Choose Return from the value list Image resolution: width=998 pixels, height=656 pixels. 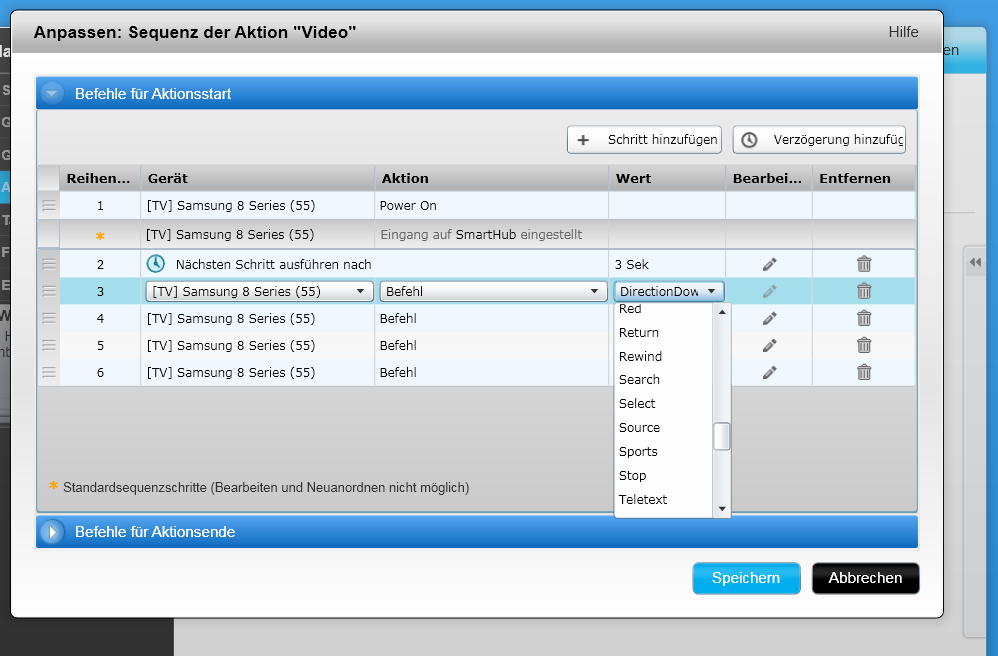[639, 332]
